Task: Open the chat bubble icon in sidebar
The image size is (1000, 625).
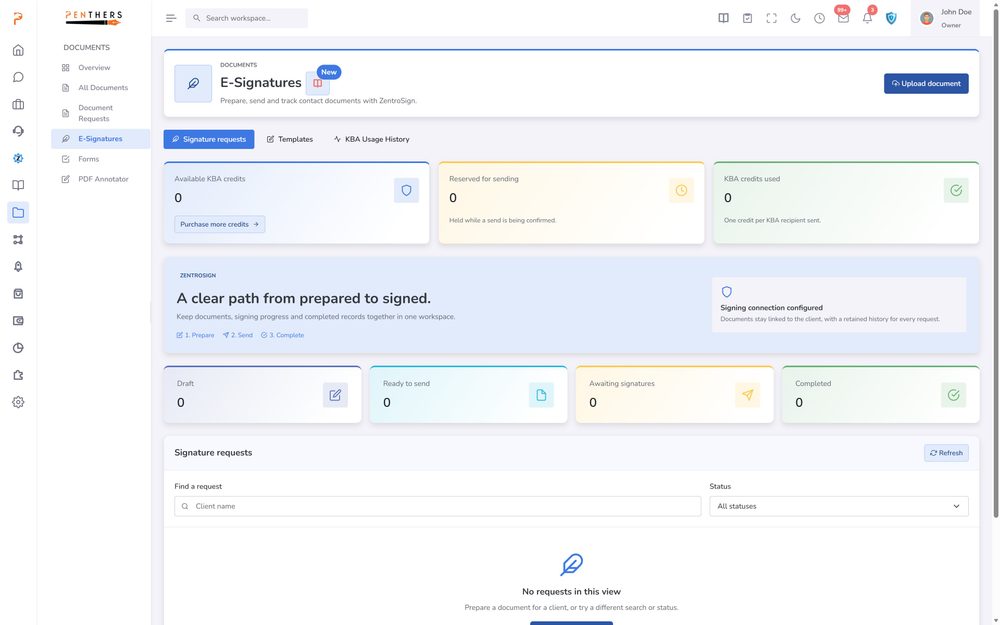Action: pyautogui.click(x=18, y=77)
